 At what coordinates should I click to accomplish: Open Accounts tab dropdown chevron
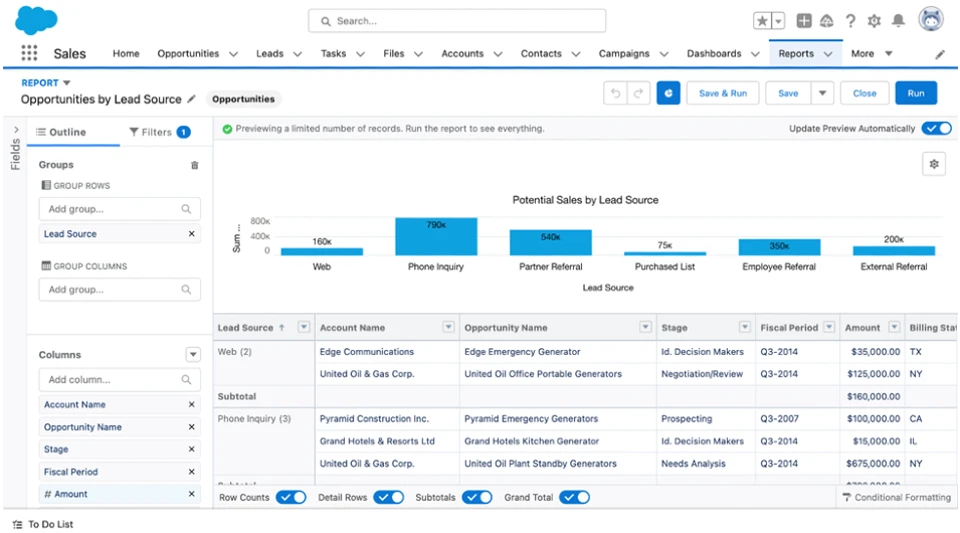pos(498,54)
